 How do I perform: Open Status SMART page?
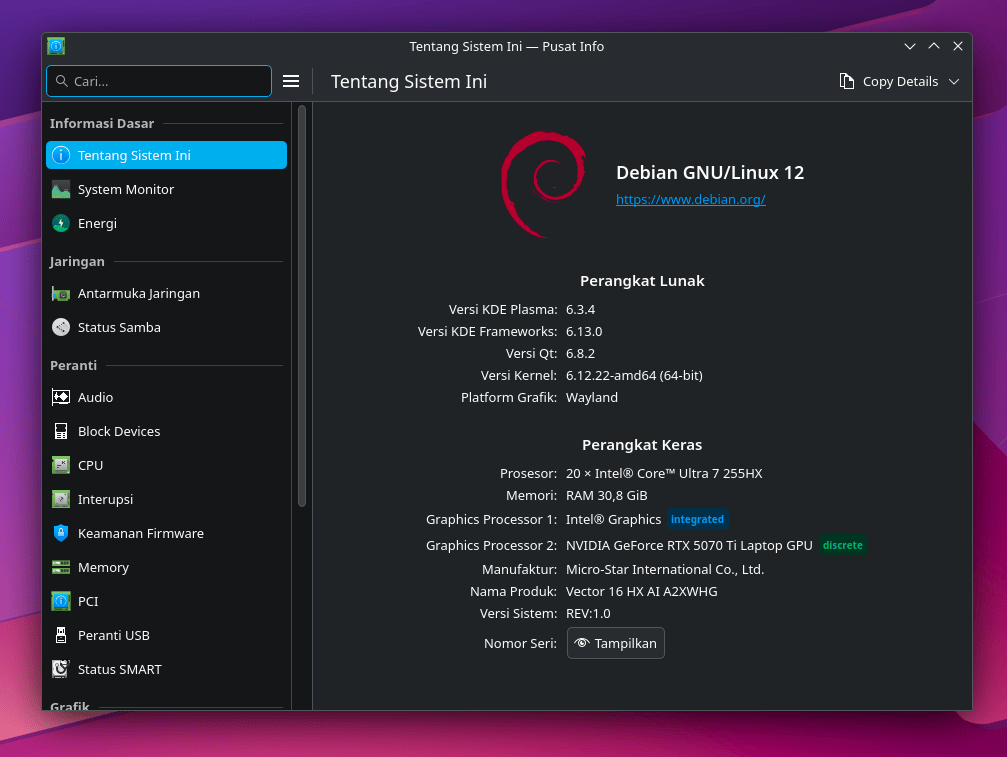click(166, 670)
